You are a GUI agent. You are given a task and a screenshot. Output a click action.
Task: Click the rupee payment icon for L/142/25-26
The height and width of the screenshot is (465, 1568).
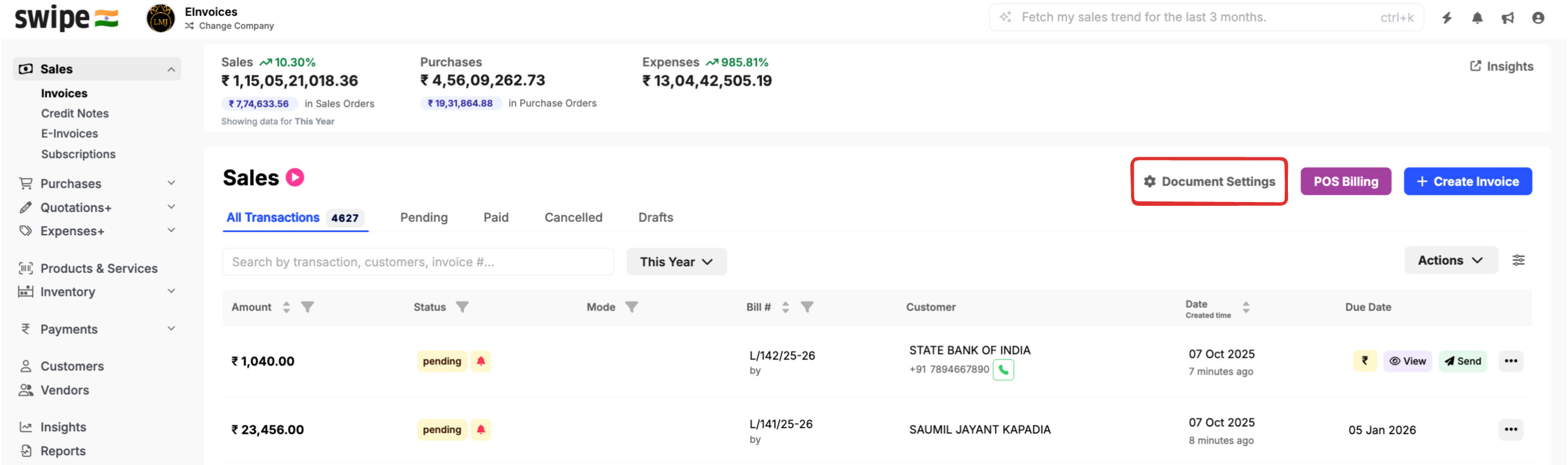[1365, 361]
